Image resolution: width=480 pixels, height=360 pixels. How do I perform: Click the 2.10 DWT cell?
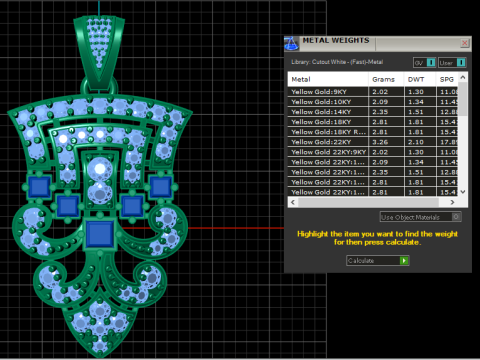[x=420, y=142]
